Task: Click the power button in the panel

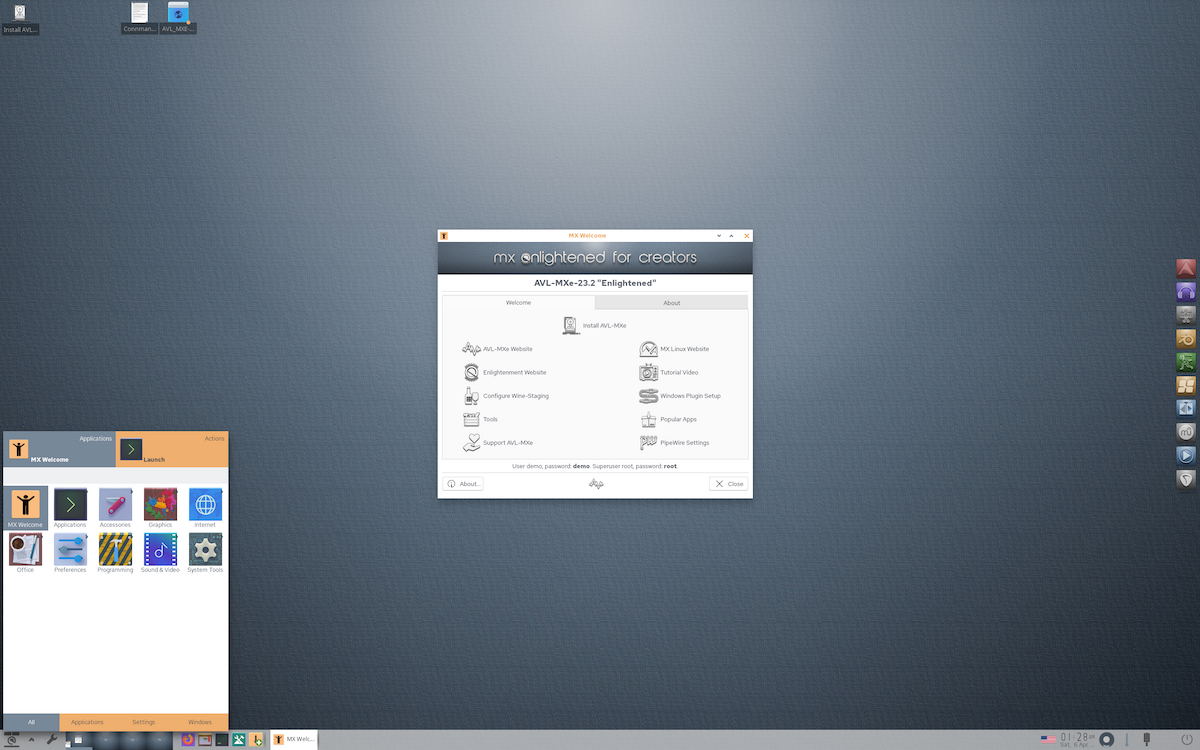Action: pyautogui.click(x=1186, y=739)
